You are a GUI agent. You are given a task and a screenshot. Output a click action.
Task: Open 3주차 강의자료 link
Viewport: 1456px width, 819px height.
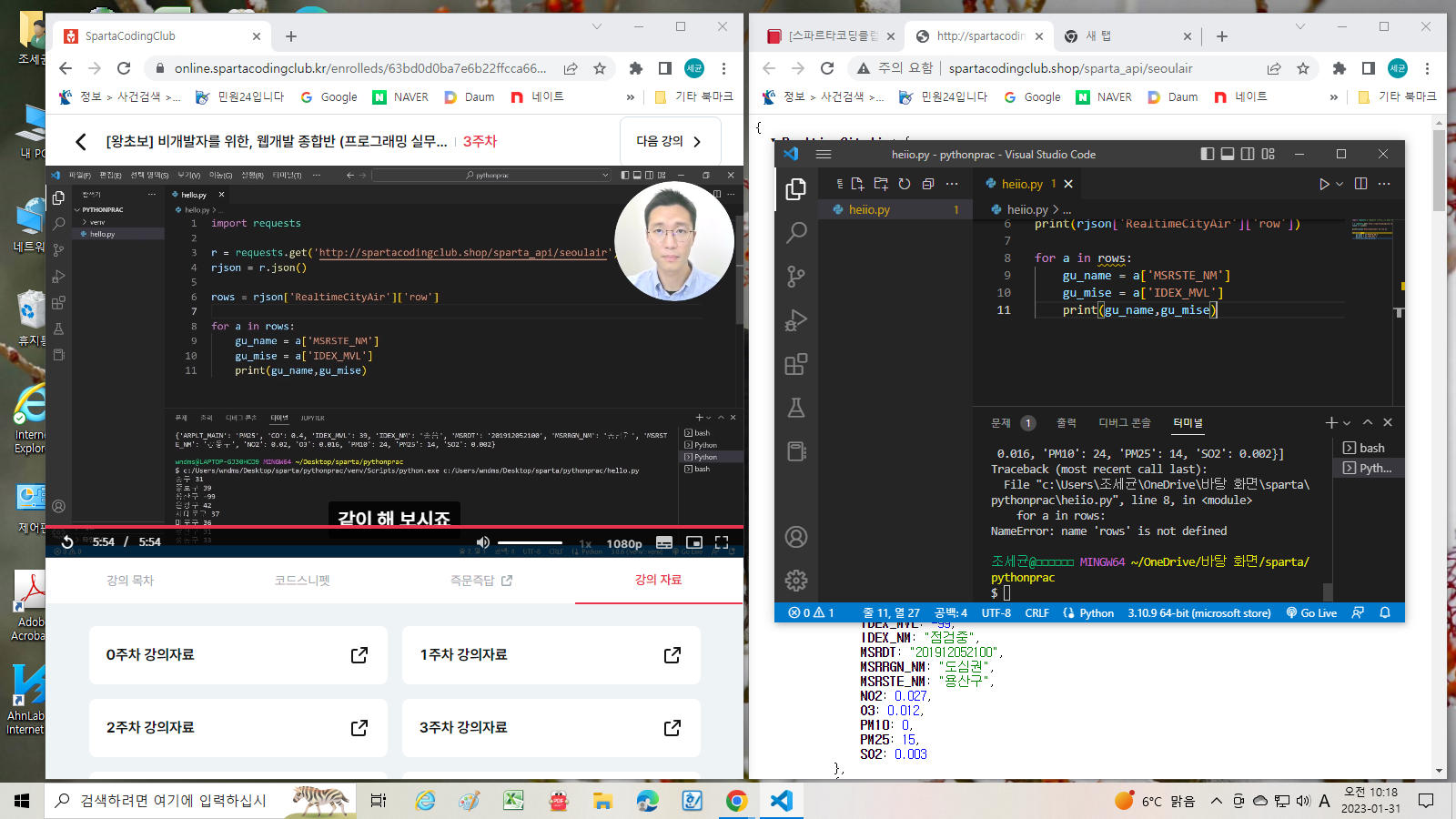[551, 728]
